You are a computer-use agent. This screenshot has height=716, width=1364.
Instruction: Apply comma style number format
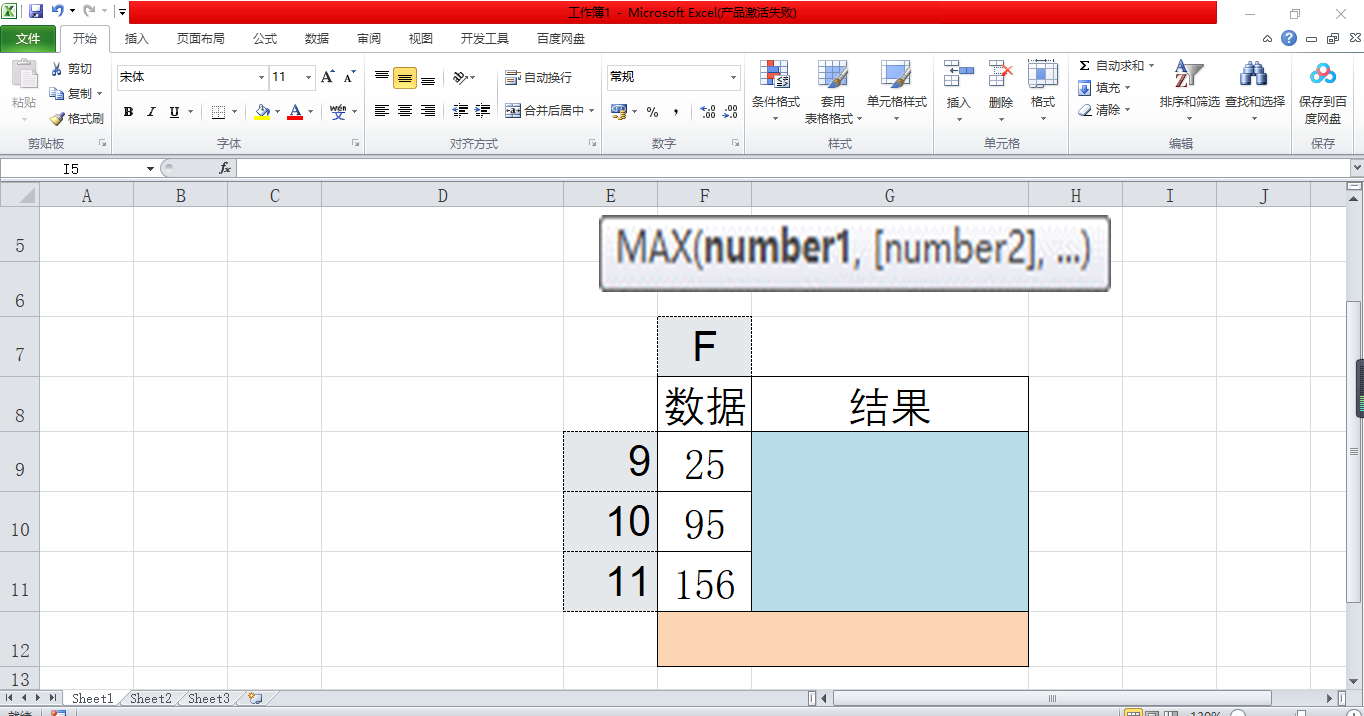[676, 112]
